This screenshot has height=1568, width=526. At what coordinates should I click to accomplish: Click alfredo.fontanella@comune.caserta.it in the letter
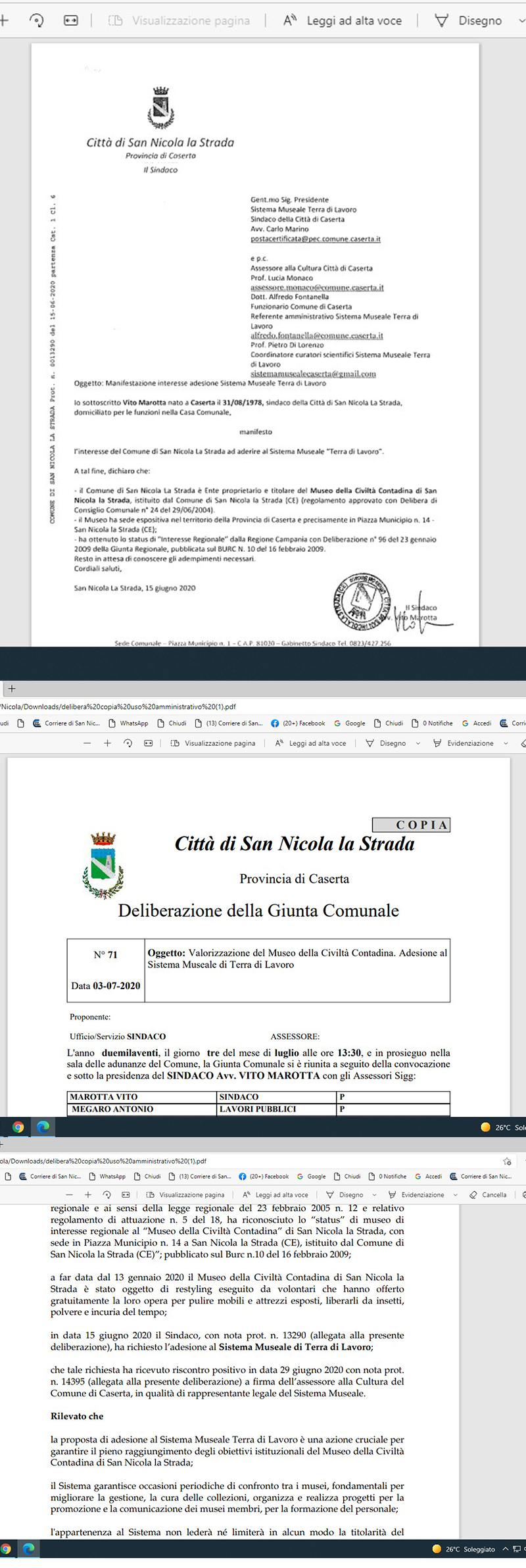[x=317, y=335]
